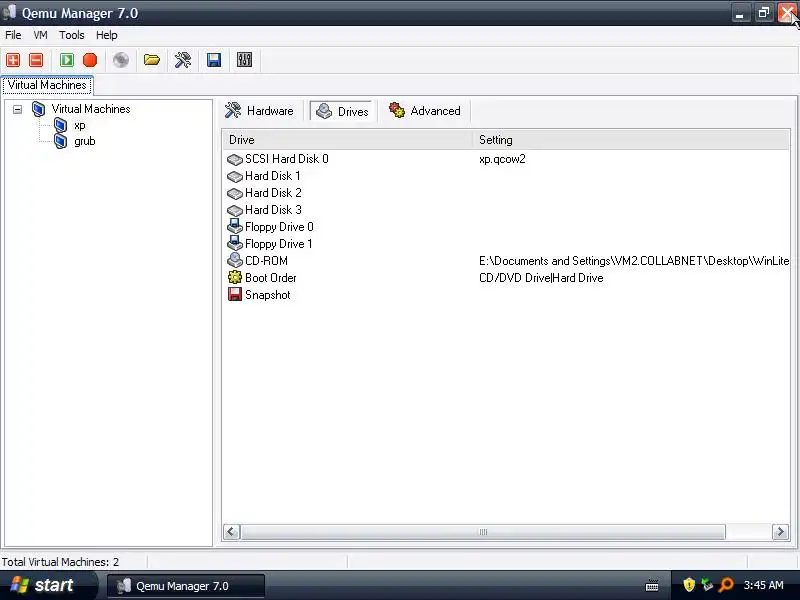Sort by the Drive column header
800x600 pixels.
pyautogui.click(x=347, y=140)
